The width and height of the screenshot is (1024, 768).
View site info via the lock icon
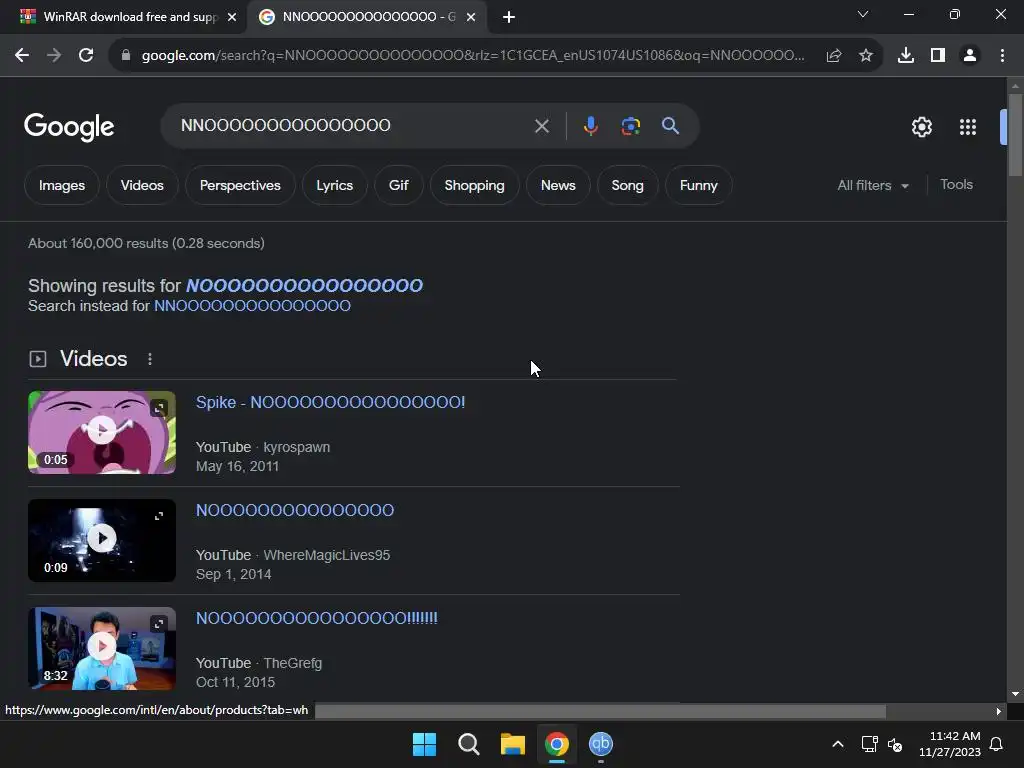(126, 56)
